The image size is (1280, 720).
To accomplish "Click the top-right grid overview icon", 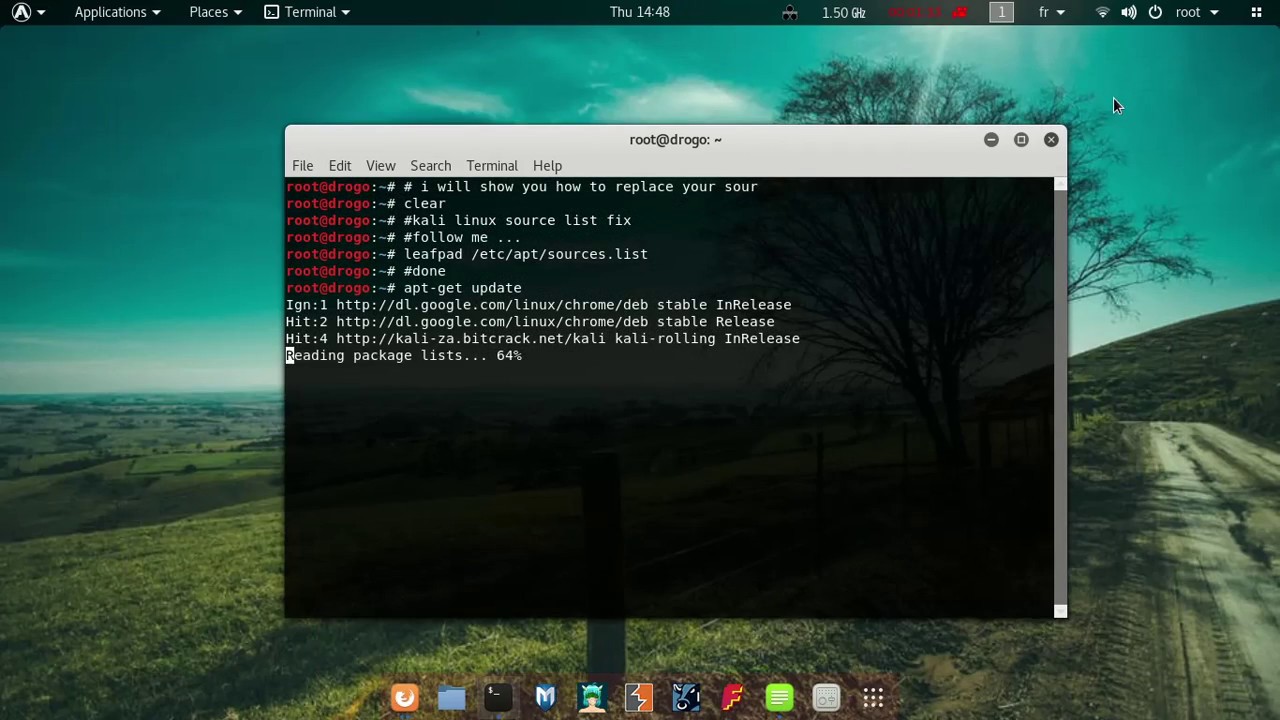I will click(x=1256, y=12).
